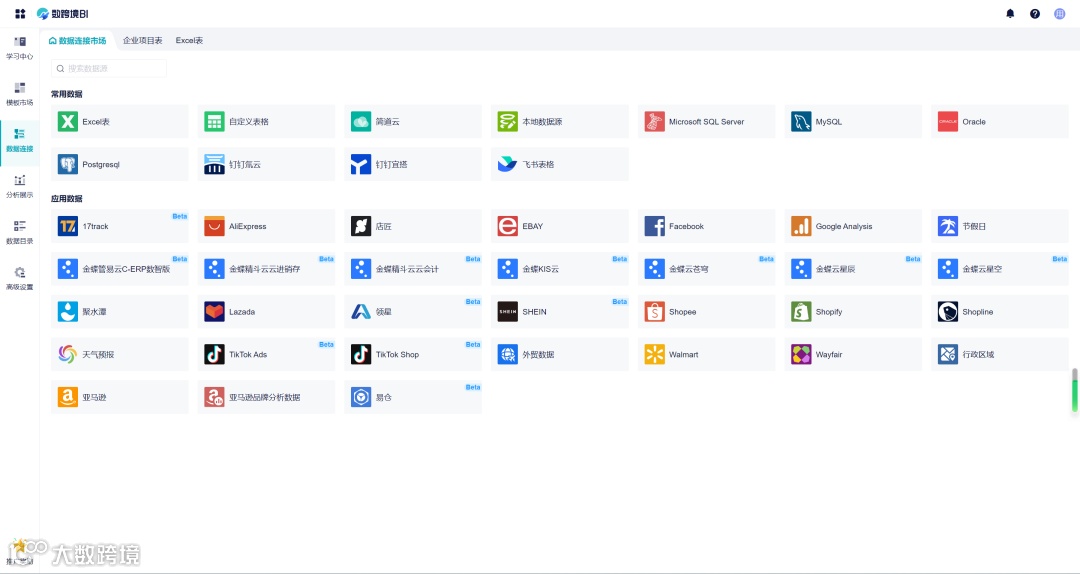The height and width of the screenshot is (574, 1080).
Task: Open the Excel表 data source icon
Action: click(x=68, y=121)
